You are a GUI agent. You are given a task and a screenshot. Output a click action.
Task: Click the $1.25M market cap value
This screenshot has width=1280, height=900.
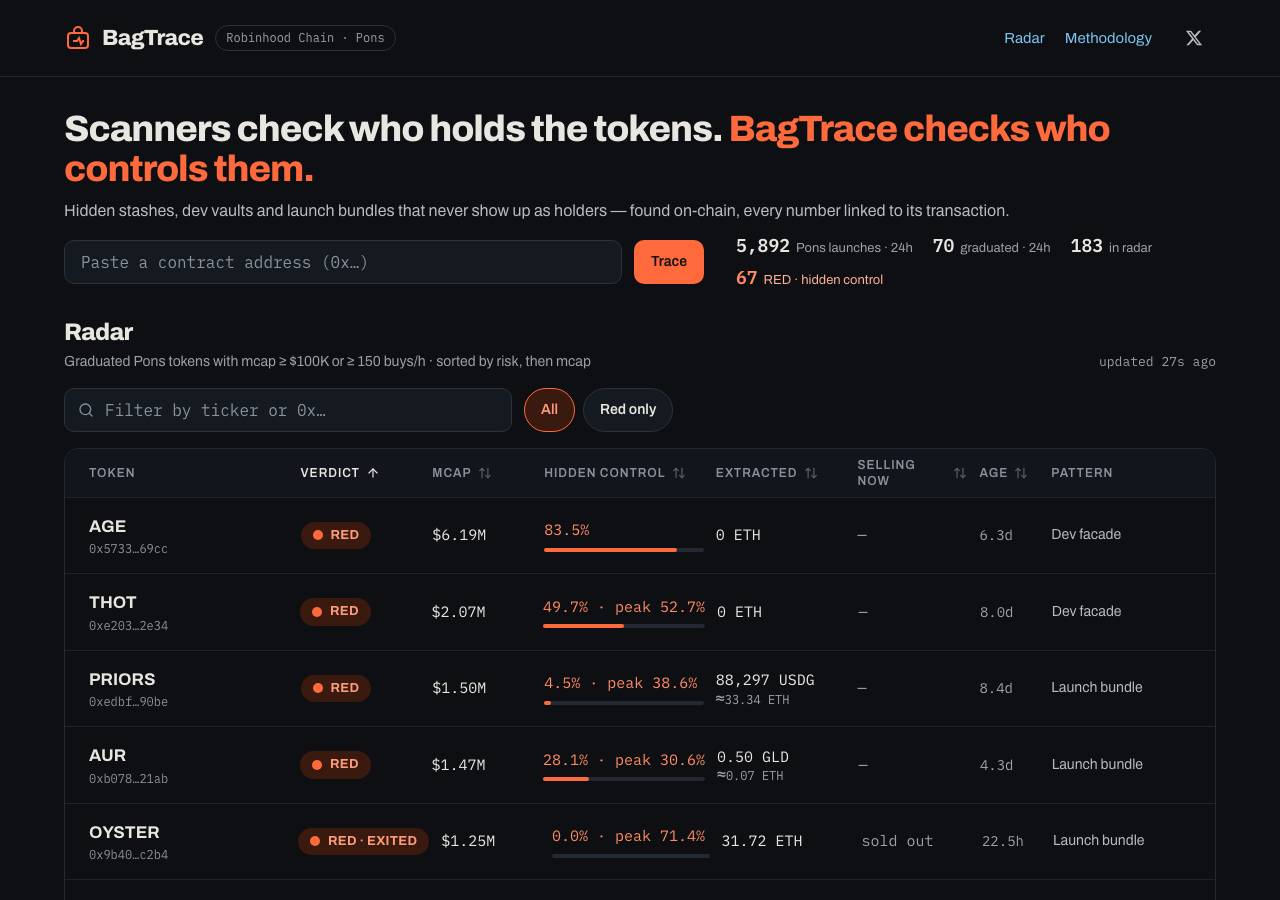[468, 841]
